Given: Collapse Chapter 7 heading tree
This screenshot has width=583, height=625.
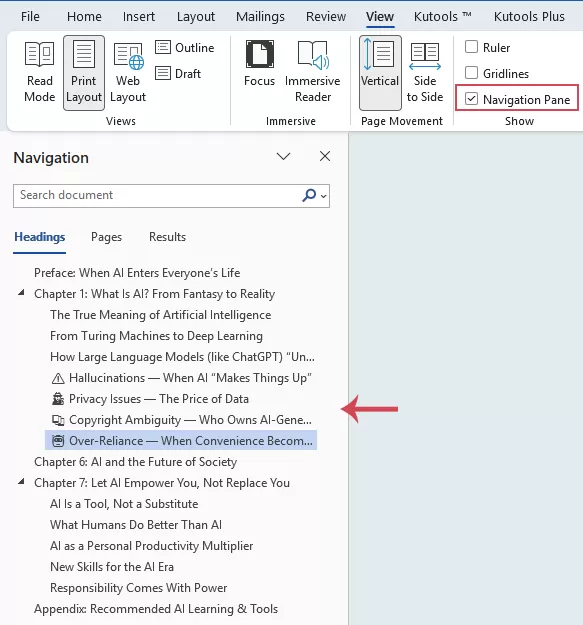Looking at the screenshot, I should (x=21, y=482).
